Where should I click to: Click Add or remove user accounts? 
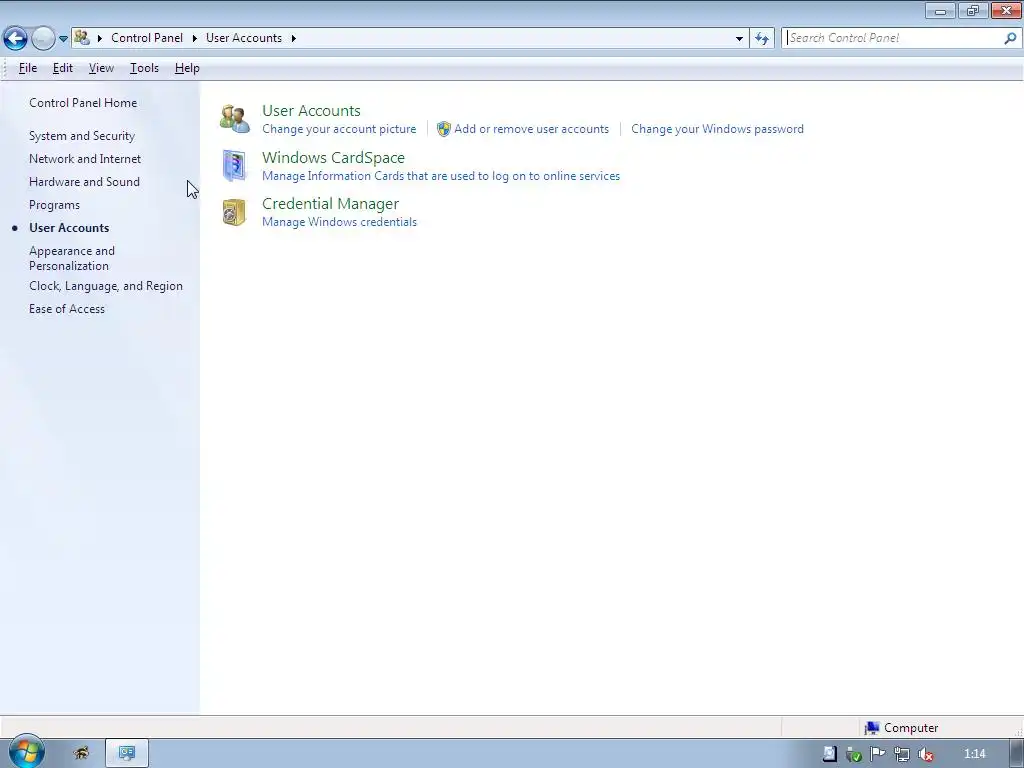pyautogui.click(x=532, y=129)
